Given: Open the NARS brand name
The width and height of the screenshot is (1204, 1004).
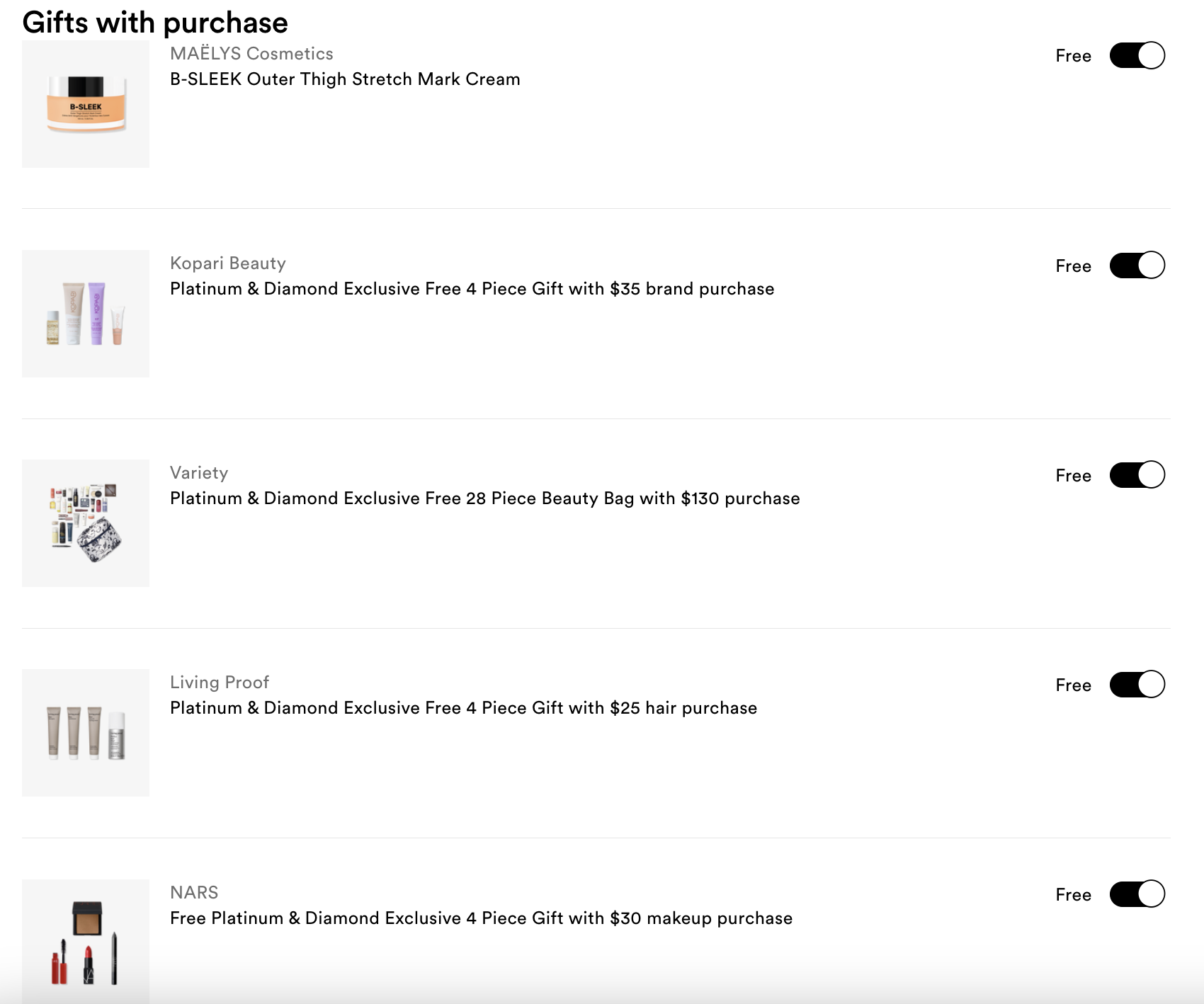Looking at the screenshot, I should coord(194,892).
